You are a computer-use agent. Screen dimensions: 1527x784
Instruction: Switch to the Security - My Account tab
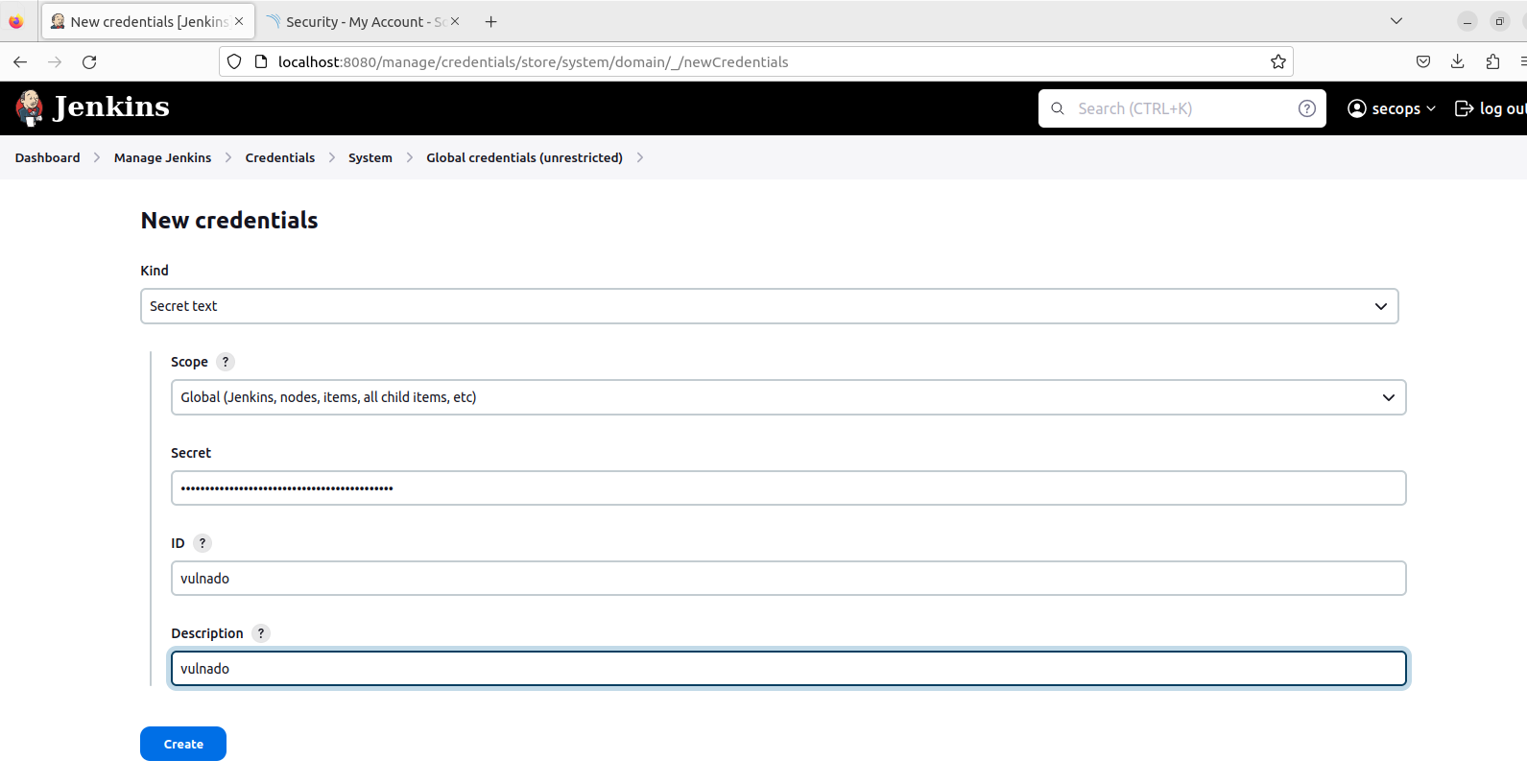[365, 21]
